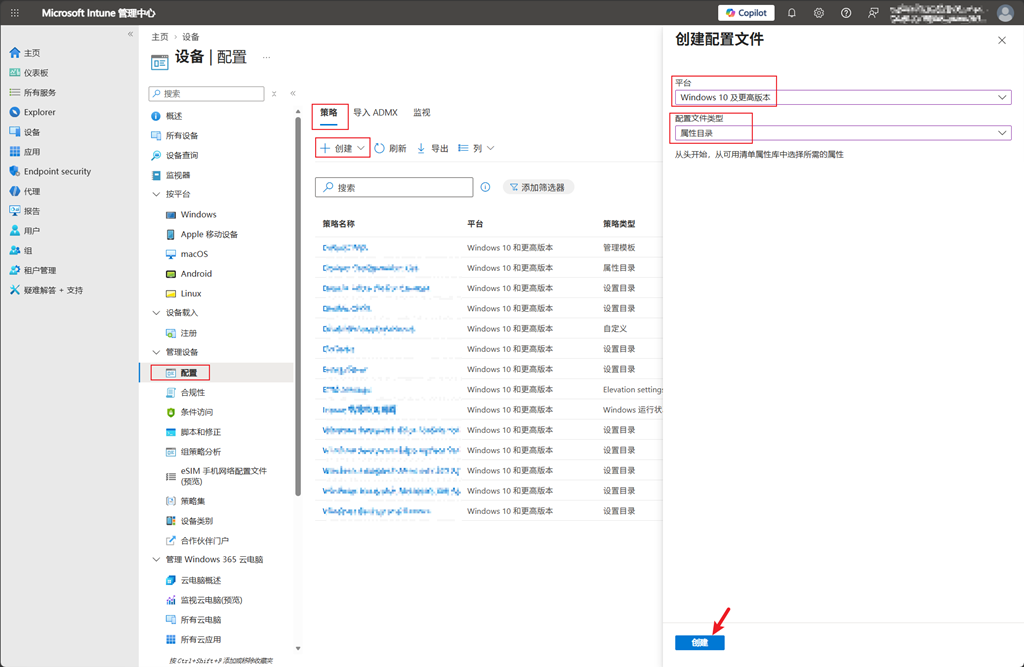
Task: Click the 添加筛选器 add filter button
Action: (538, 187)
